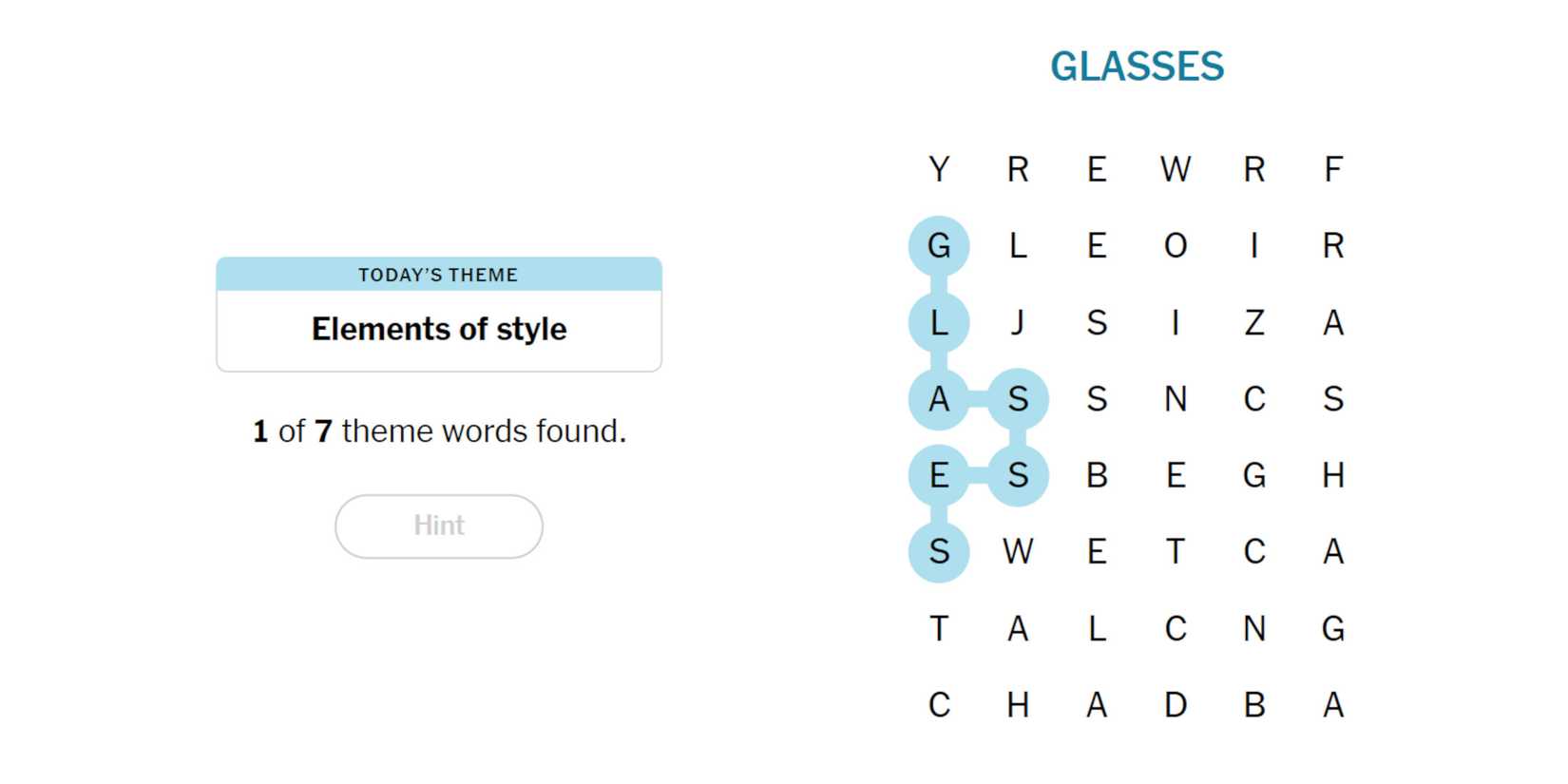
Task: Click the Today's Theme header bar
Action: point(438,275)
